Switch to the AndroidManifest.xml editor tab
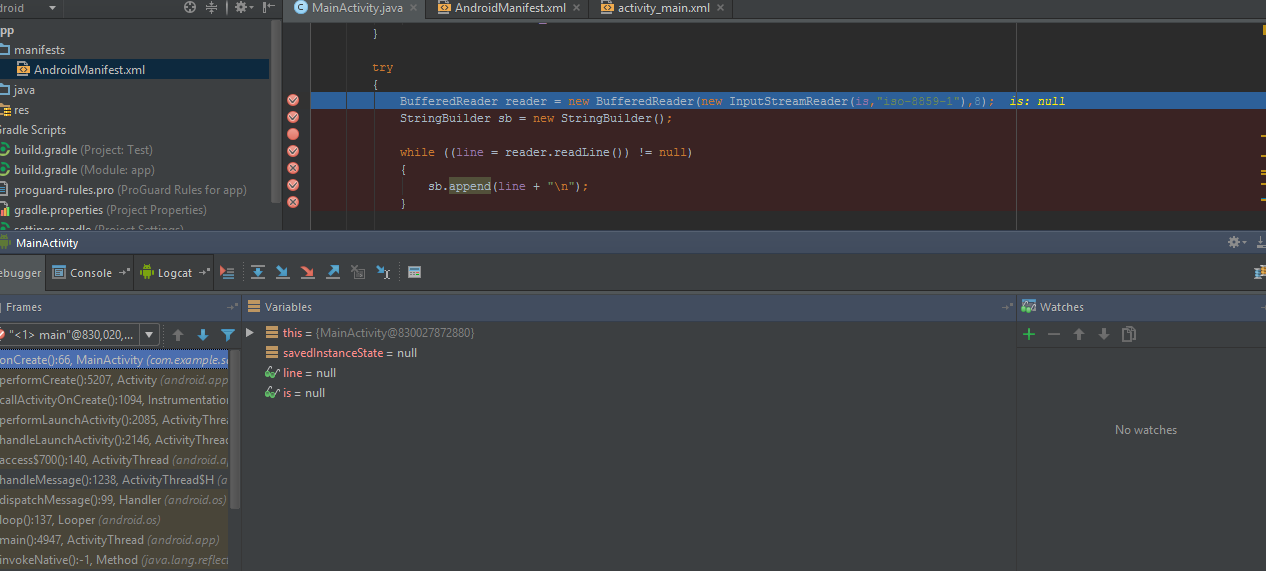This screenshot has height=572, width=1266. click(510, 8)
